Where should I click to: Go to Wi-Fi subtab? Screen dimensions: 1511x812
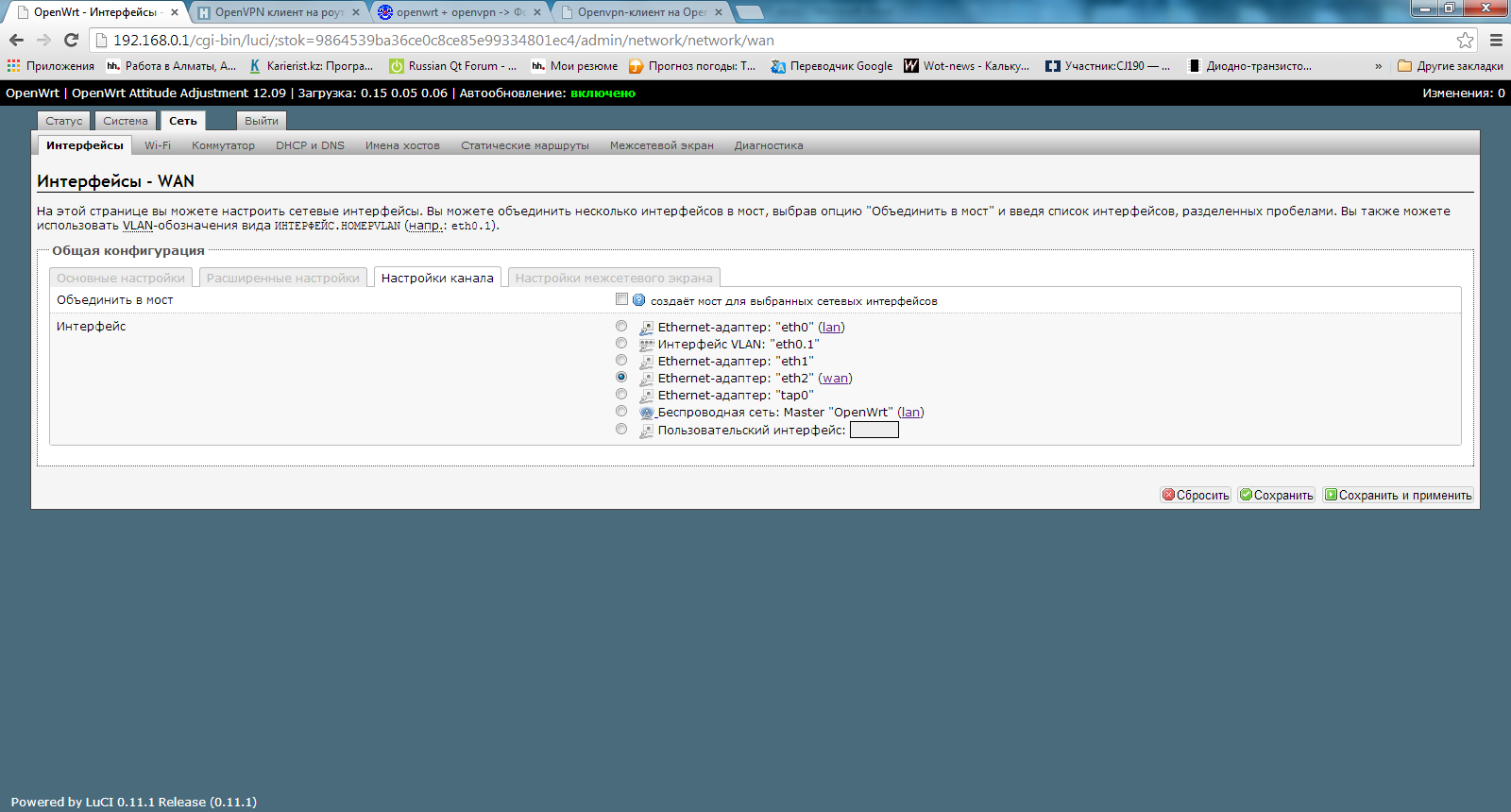point(158,145)
